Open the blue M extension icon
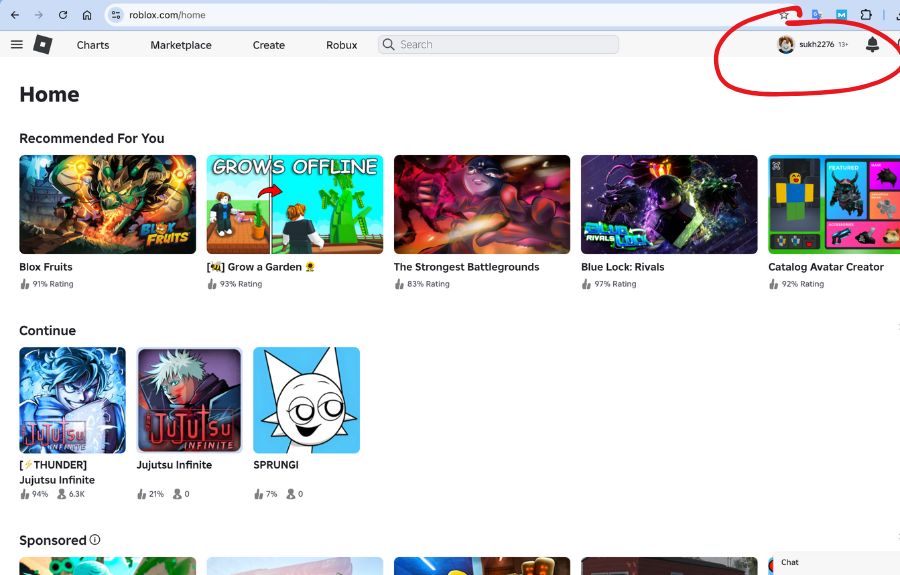The height and width of the screenshot is (575, 900). point(841,15)
